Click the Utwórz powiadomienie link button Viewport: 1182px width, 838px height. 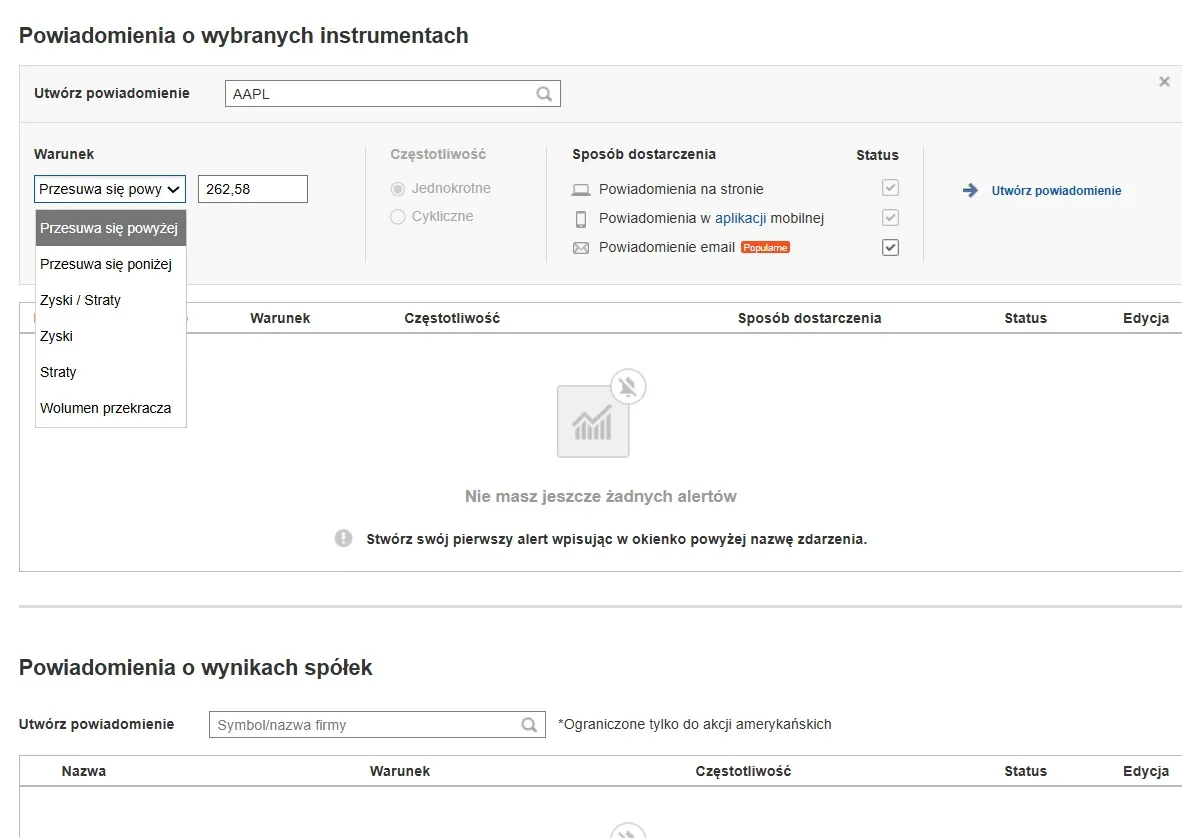tap(1056, 189)
